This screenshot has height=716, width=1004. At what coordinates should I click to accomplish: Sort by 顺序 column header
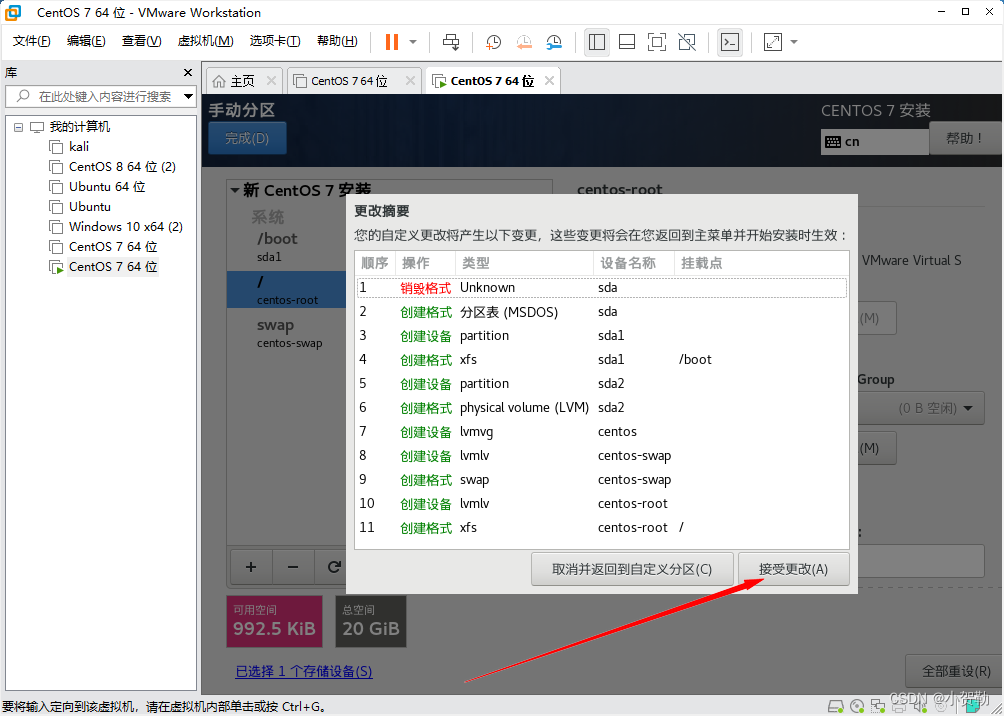click(x=375, y=263)
